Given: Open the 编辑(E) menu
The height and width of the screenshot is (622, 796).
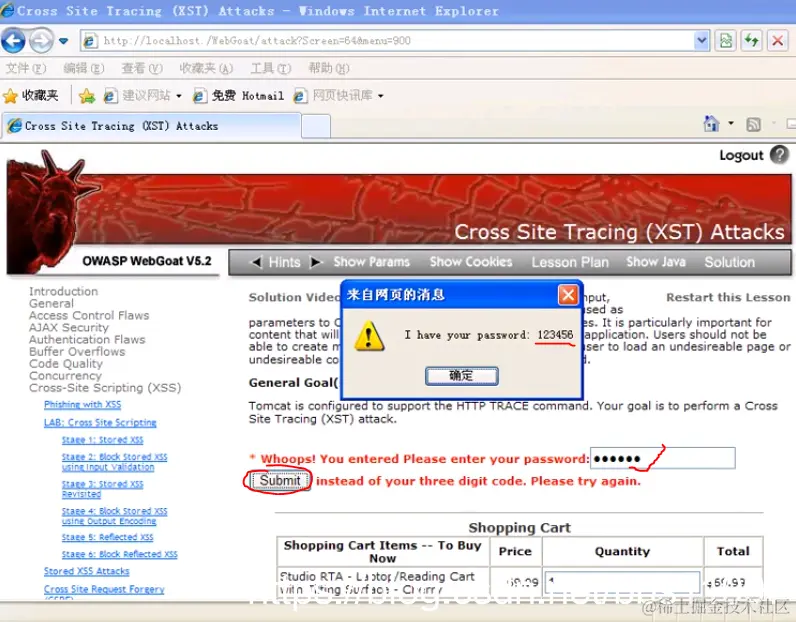Looking at the screenshot, I should [x=84, y=68].
